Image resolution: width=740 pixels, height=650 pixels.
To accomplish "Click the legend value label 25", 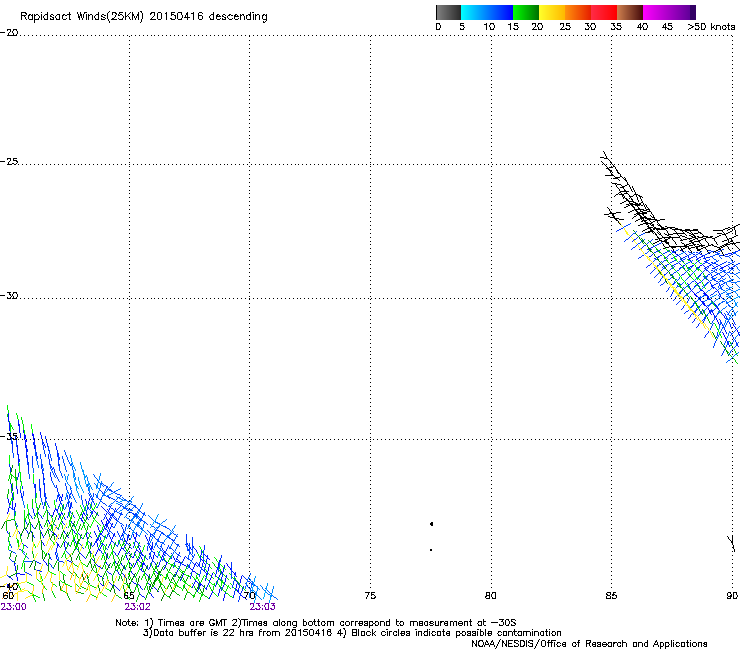I will click(x=565, y=27).
